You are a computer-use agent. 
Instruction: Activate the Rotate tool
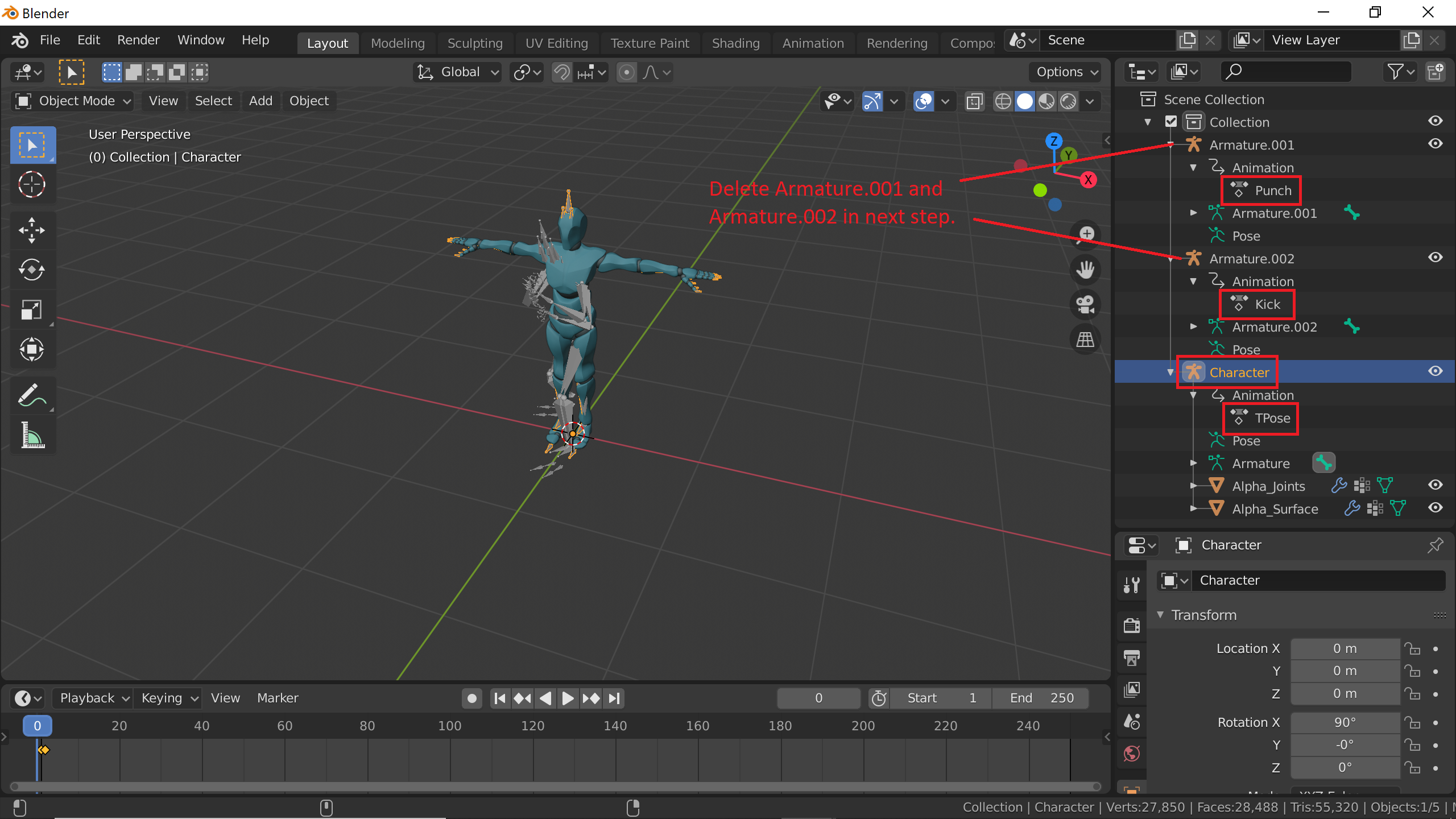click(x=32, y=270)
